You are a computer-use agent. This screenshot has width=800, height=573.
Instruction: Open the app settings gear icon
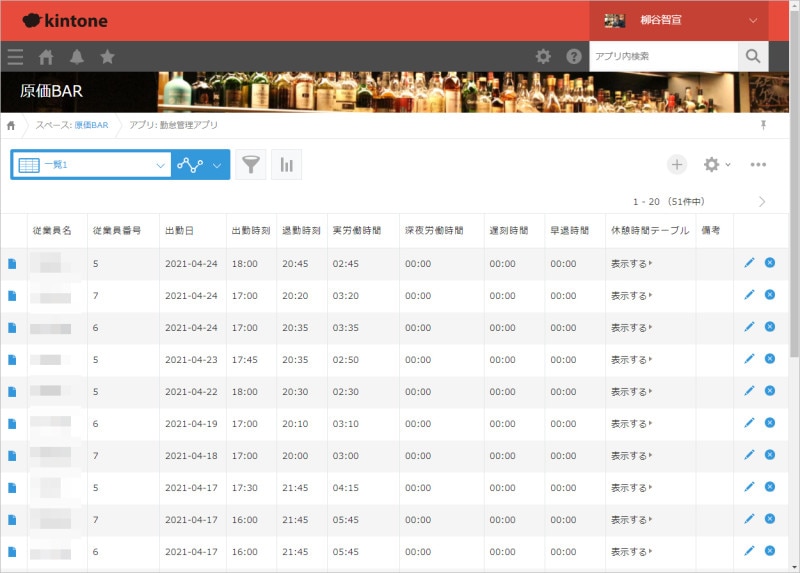coord(711,164)
